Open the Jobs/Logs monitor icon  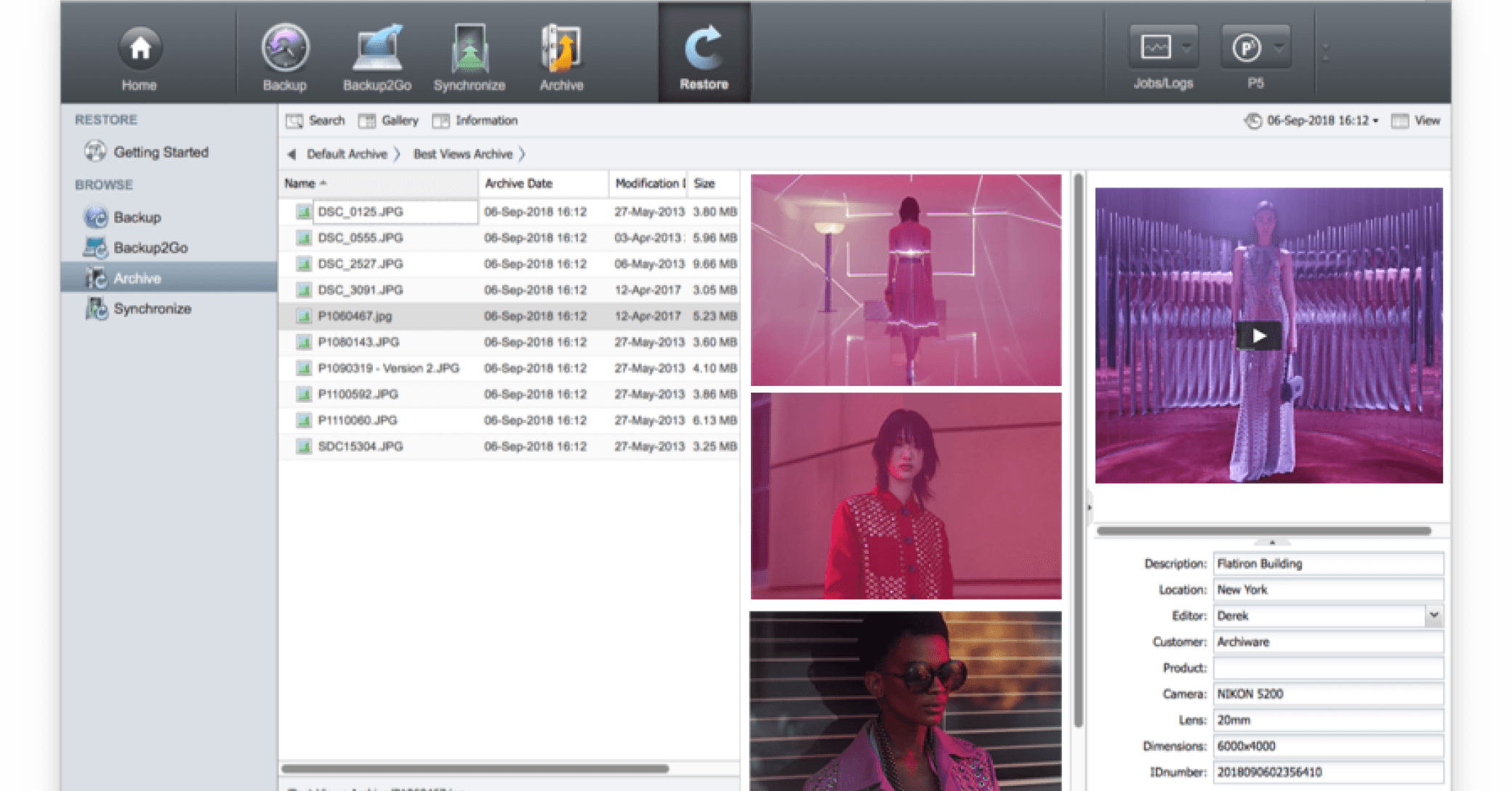[x=1155, y=48]
